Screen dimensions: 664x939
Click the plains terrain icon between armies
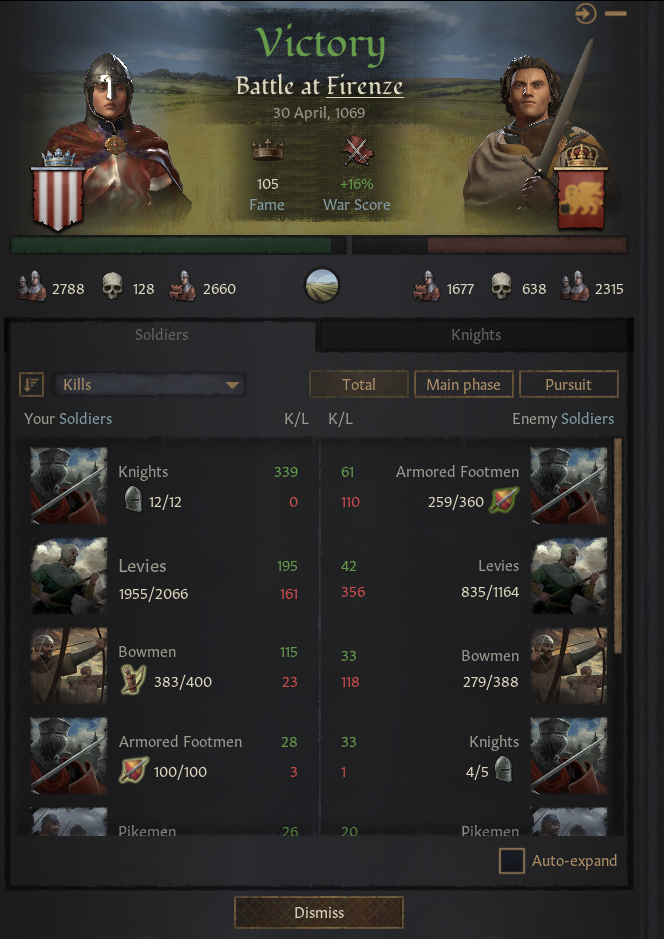click(322, 286)
